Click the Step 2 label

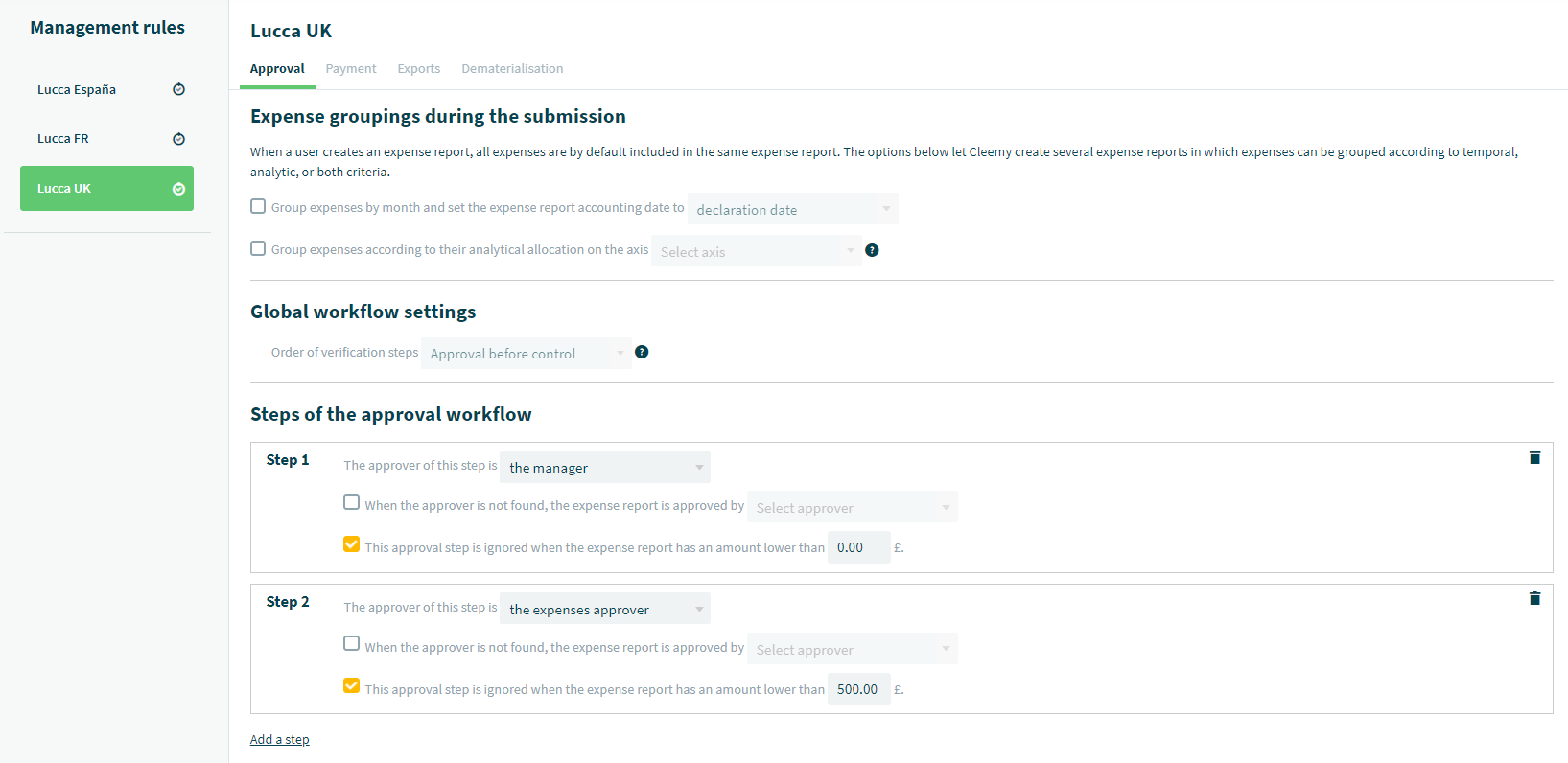click(x=288, y=602)
